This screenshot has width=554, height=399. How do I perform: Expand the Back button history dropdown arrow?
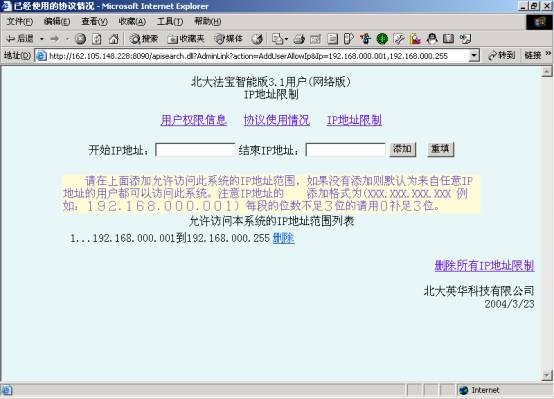tap(42, 39)
